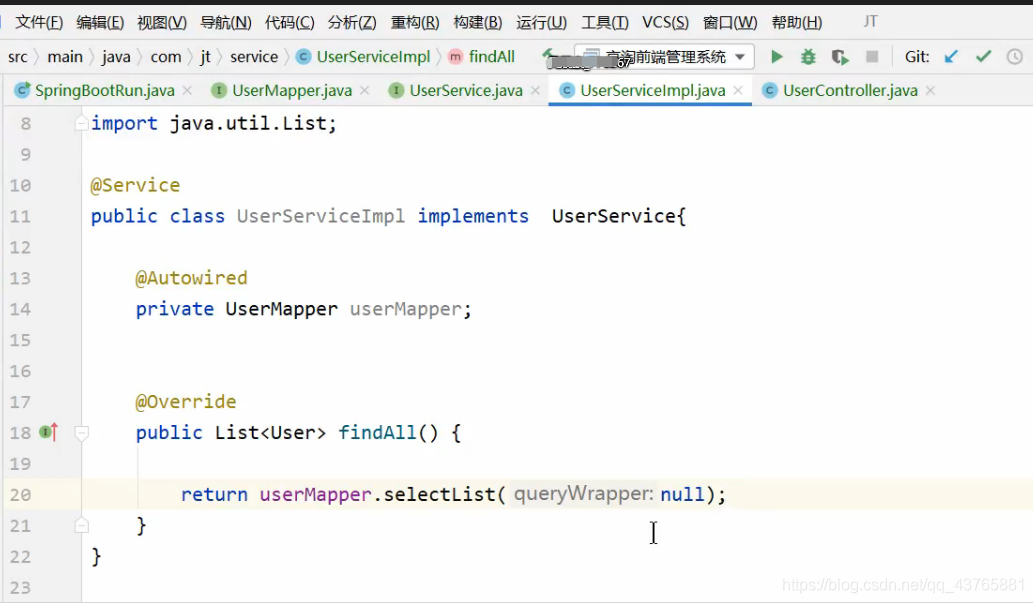Image resolution: width=1033 pixels, height=603 pixels.
Task: Open the 构建(B) menu
Action: (478, 22)
